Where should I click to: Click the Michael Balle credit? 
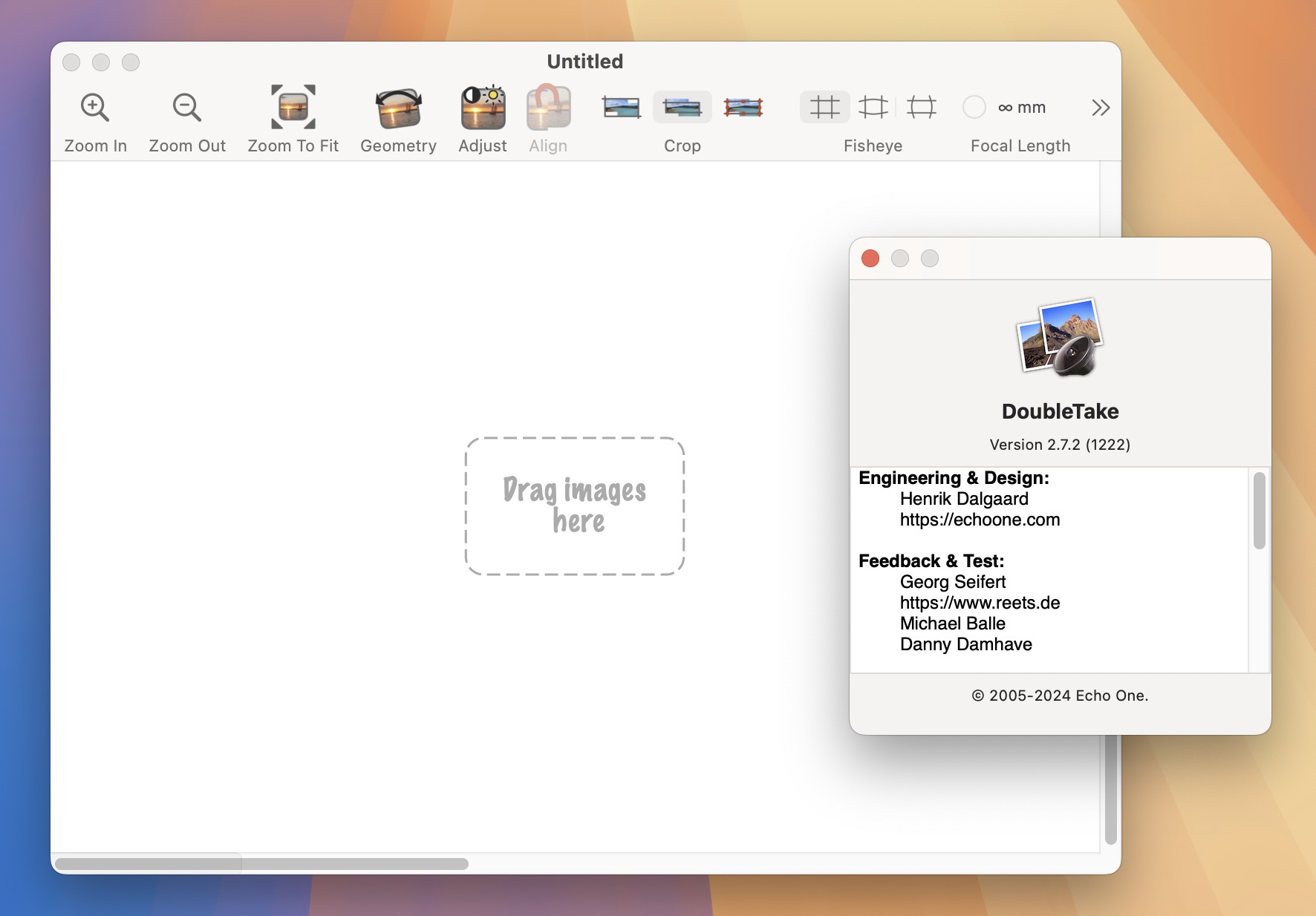coord(953,624)
